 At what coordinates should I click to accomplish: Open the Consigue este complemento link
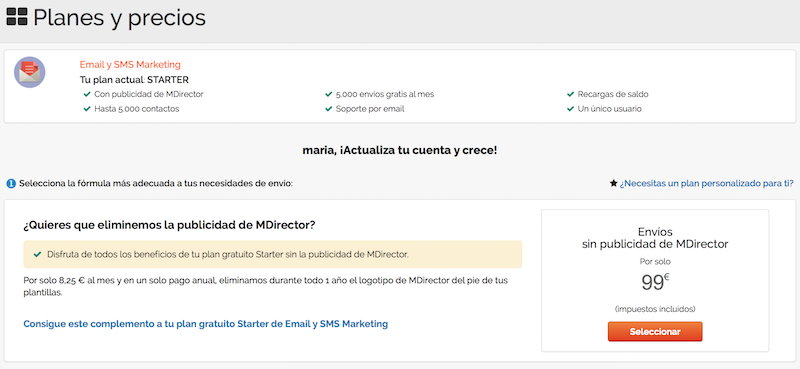[x=206, y=324]
